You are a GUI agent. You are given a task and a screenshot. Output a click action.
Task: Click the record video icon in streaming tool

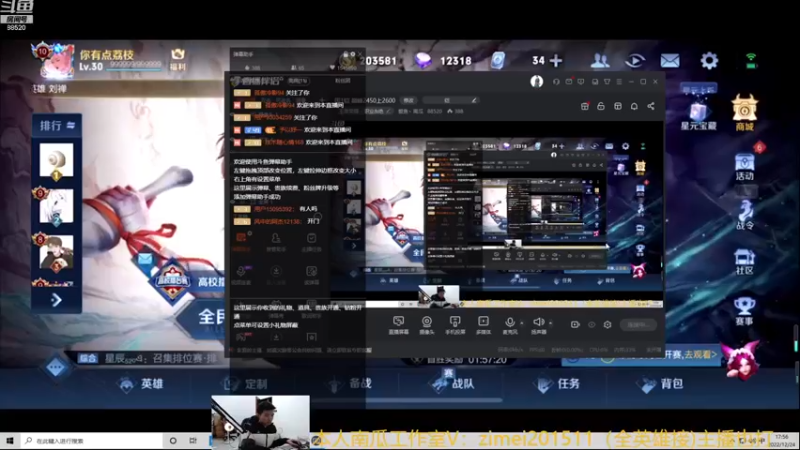575,324
